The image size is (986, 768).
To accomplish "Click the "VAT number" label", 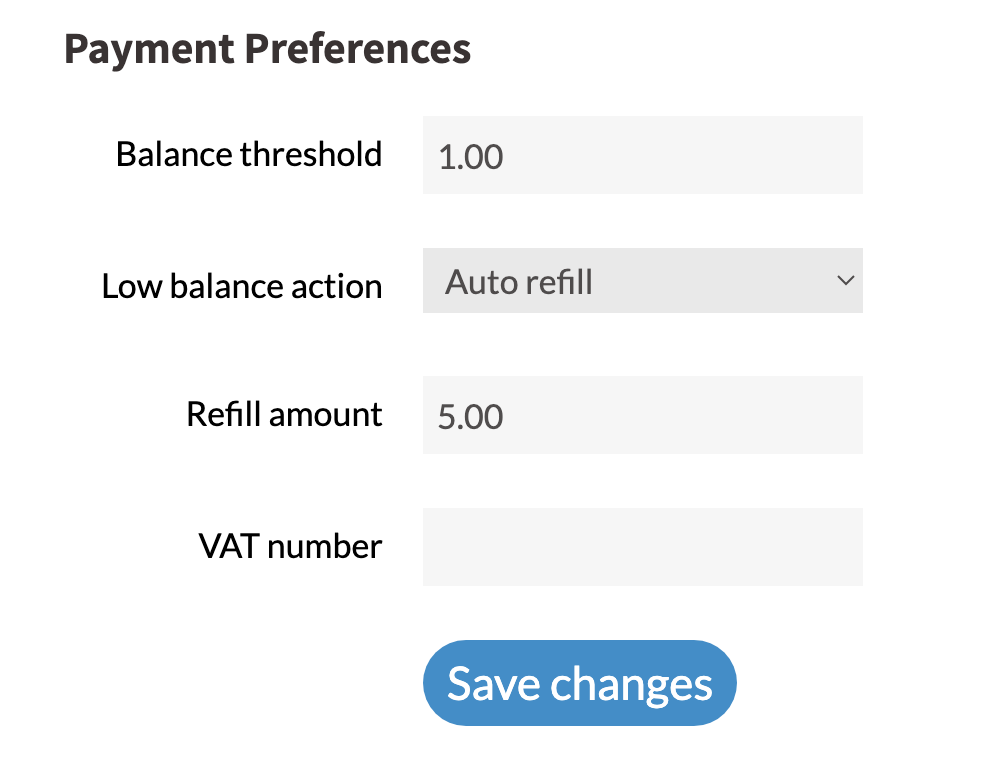I will coord(290,546).
